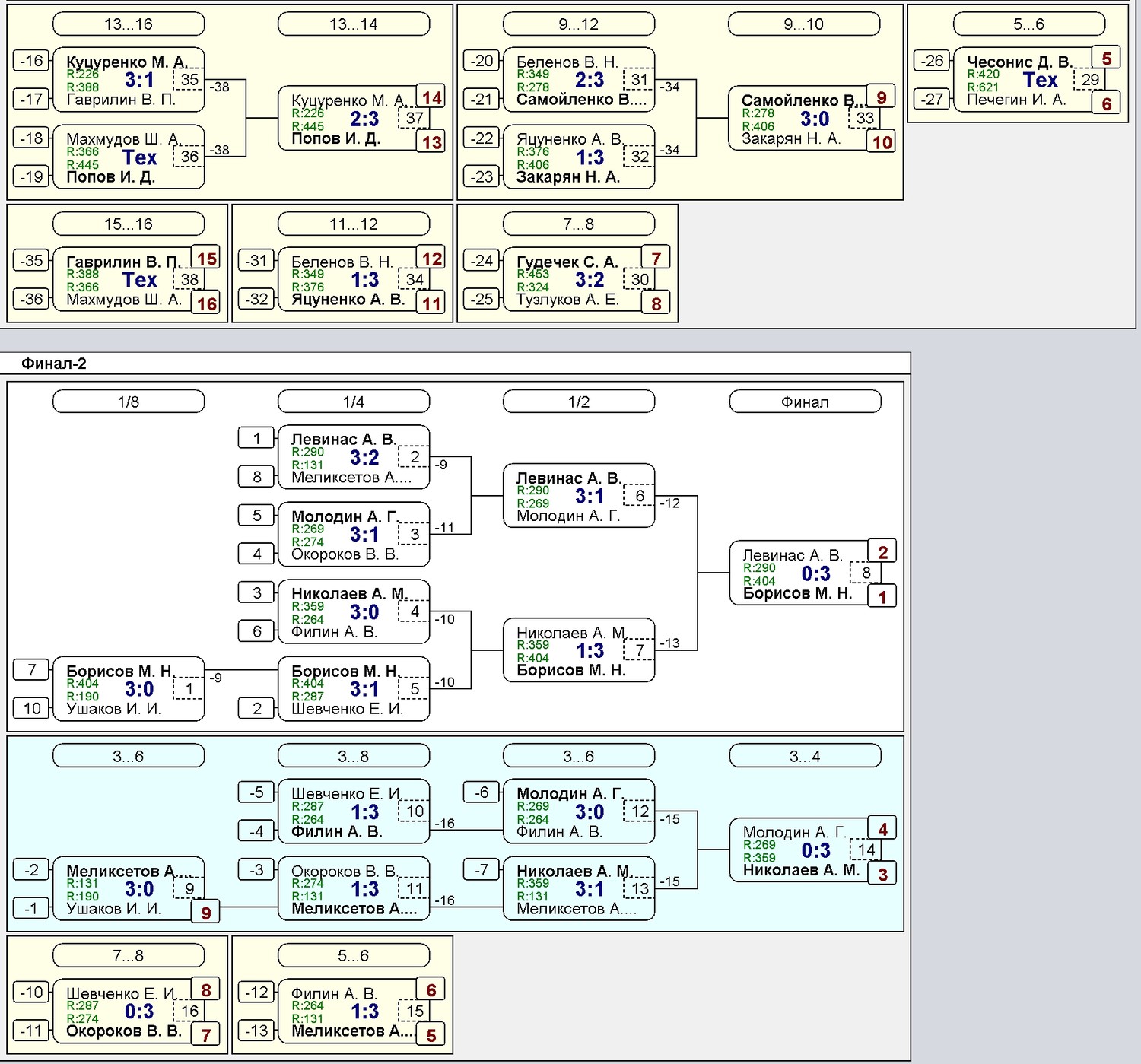
Task: Click score 1:3 of Беленов vs Яцуненко
Action: 364,280
